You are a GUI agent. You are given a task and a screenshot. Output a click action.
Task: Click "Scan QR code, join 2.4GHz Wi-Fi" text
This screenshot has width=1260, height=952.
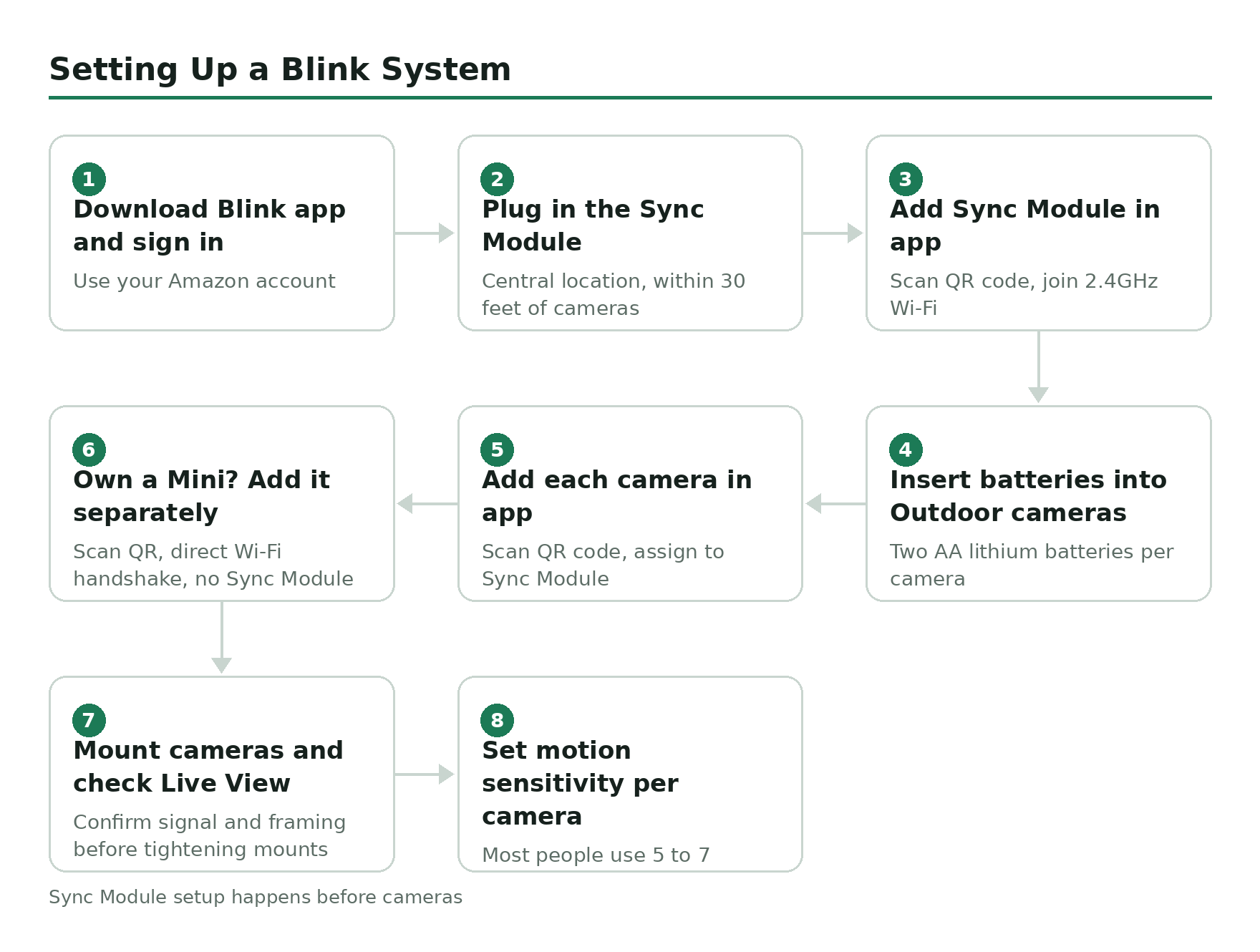click(x=1024, y=294)
